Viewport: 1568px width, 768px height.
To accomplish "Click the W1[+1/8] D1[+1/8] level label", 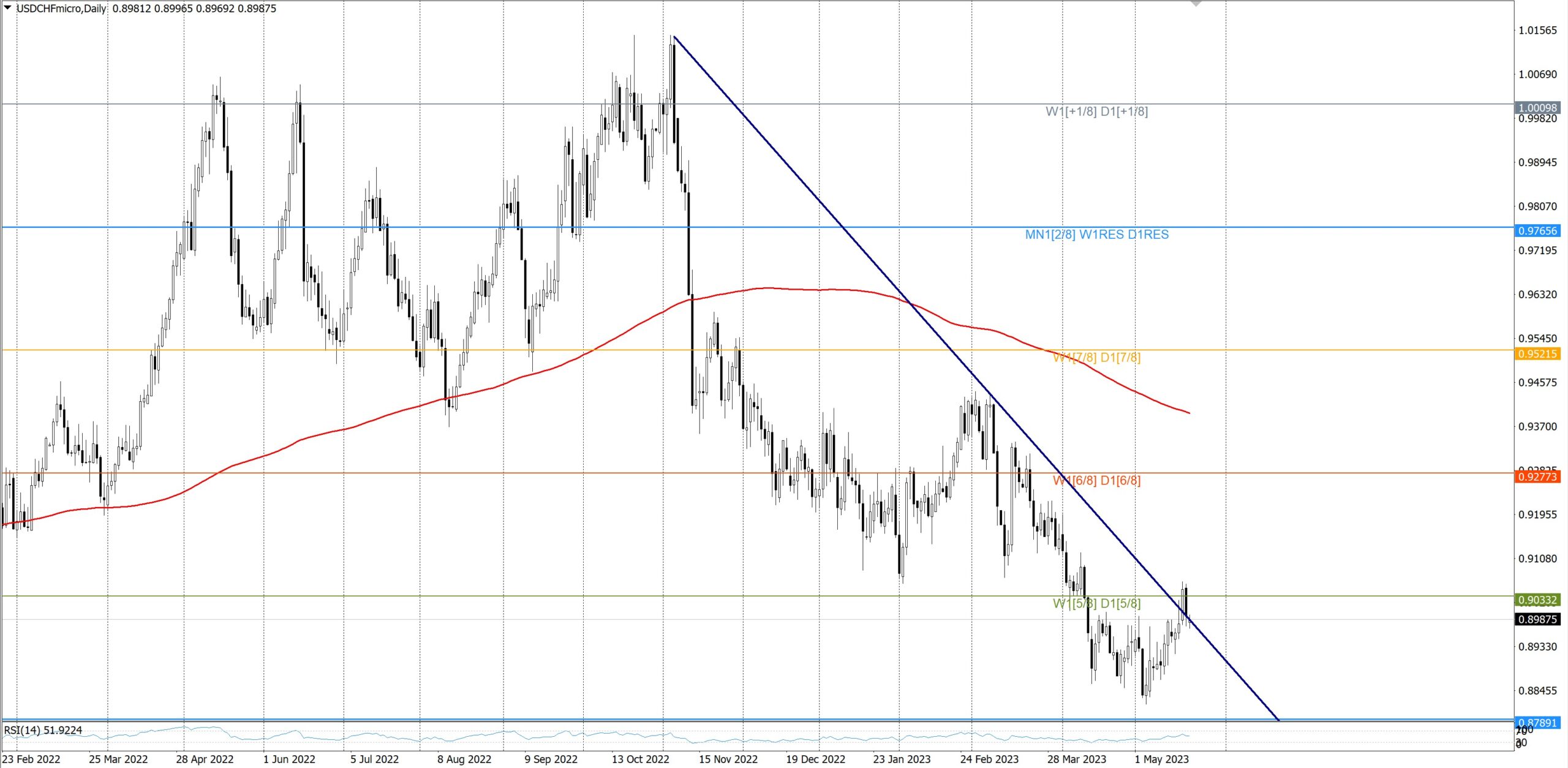I will [1096, 111].
